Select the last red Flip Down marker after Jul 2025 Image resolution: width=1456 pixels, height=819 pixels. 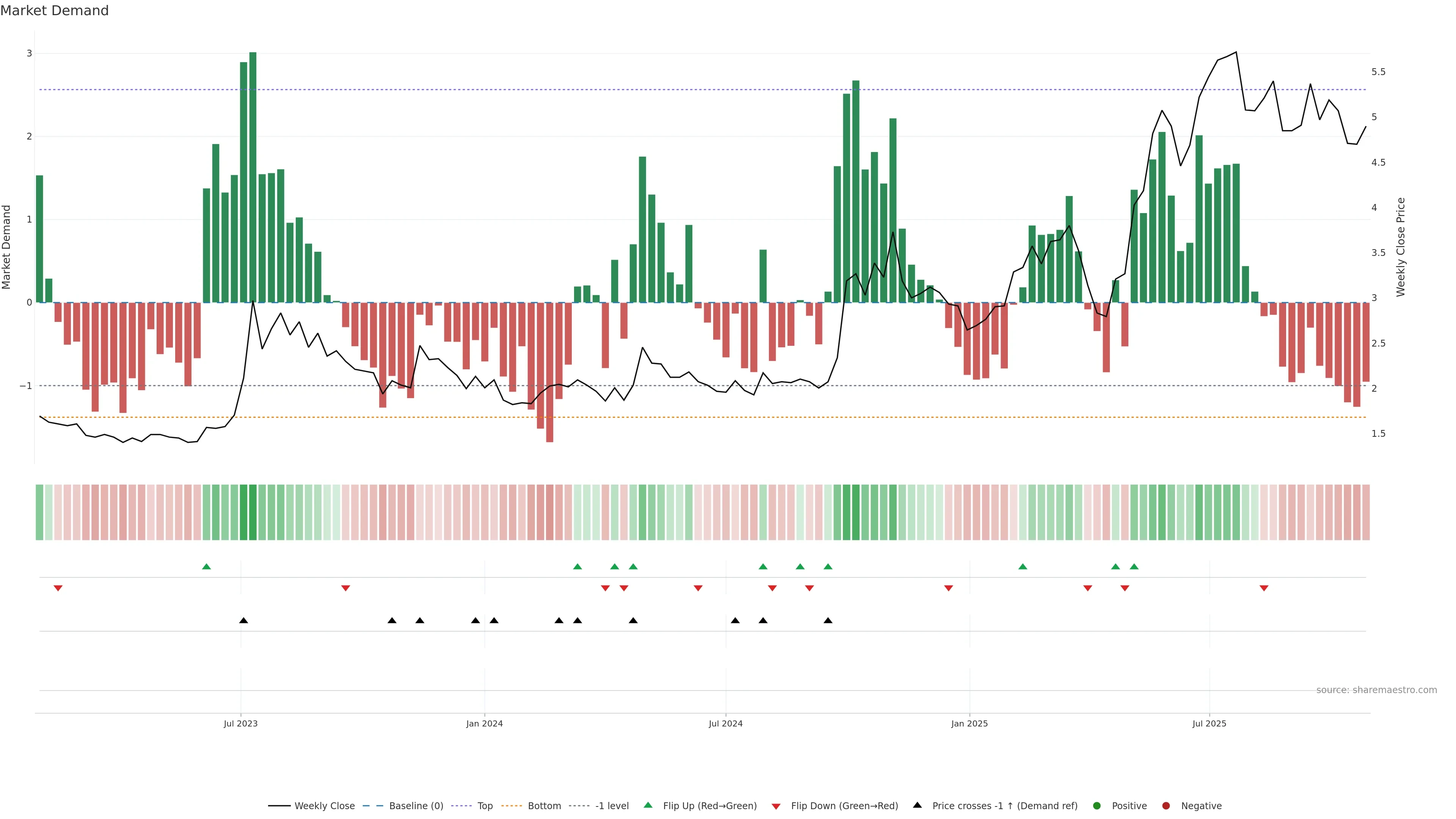click(x=1264, y=588)
